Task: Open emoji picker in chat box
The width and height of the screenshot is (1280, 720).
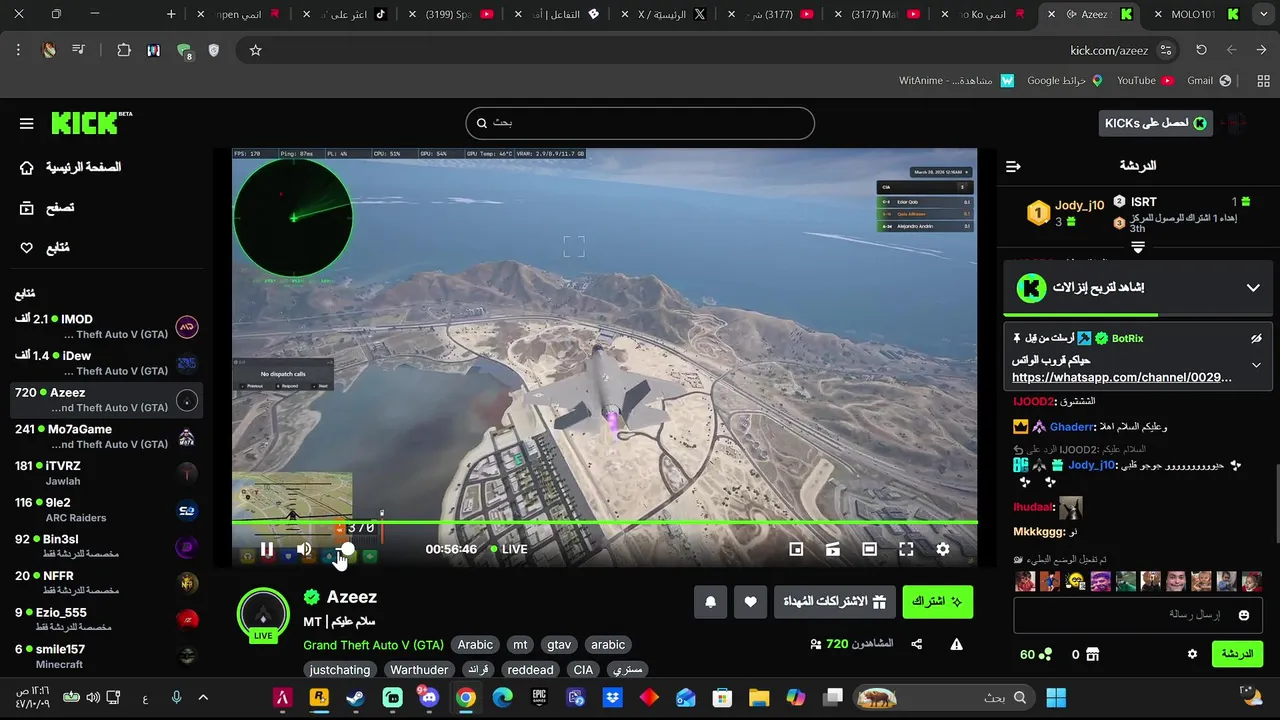Action: 1244,615
